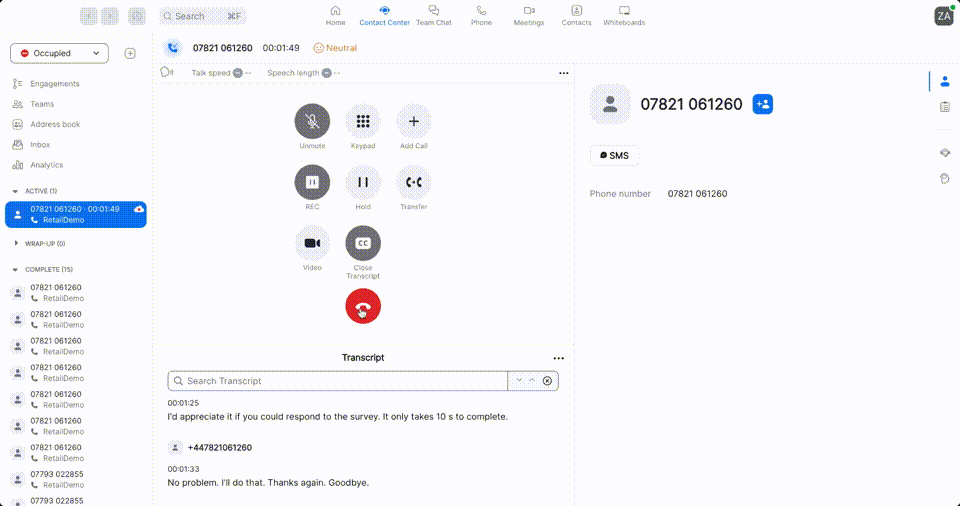Click the SMS button
Viewport: 960px width, 506px height.
point(614,156)
